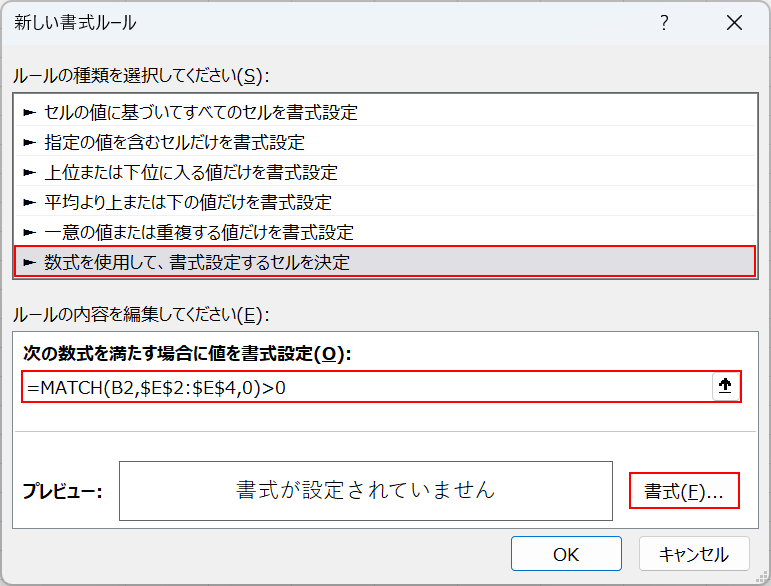Choose 平均より上または下の値だけを書式設定 rule
Image resolution: width=771 pixels, height=586 pixels.
tap(188, 203)
